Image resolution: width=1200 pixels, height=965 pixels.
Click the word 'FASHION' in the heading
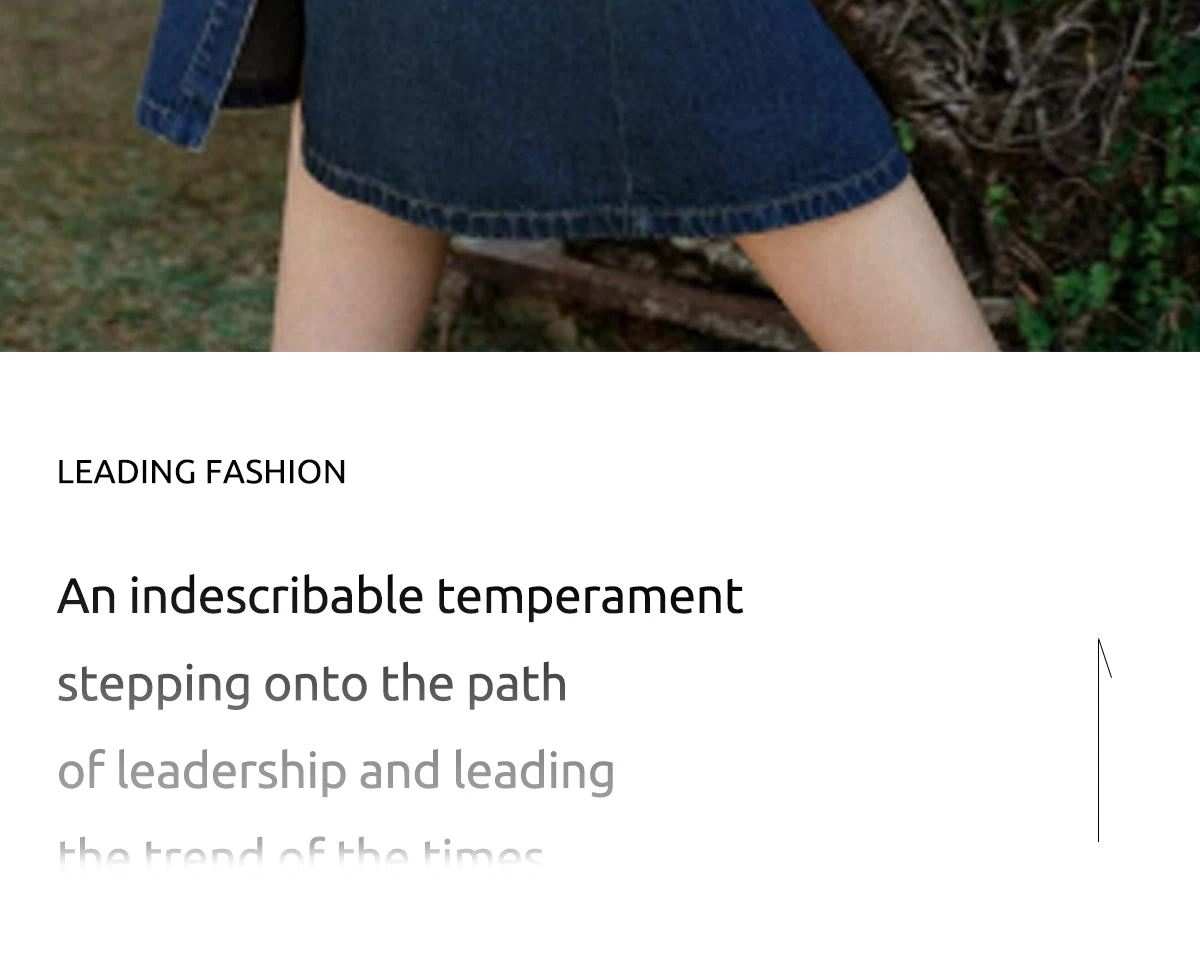pyautogui.click(x=275, y=472)
